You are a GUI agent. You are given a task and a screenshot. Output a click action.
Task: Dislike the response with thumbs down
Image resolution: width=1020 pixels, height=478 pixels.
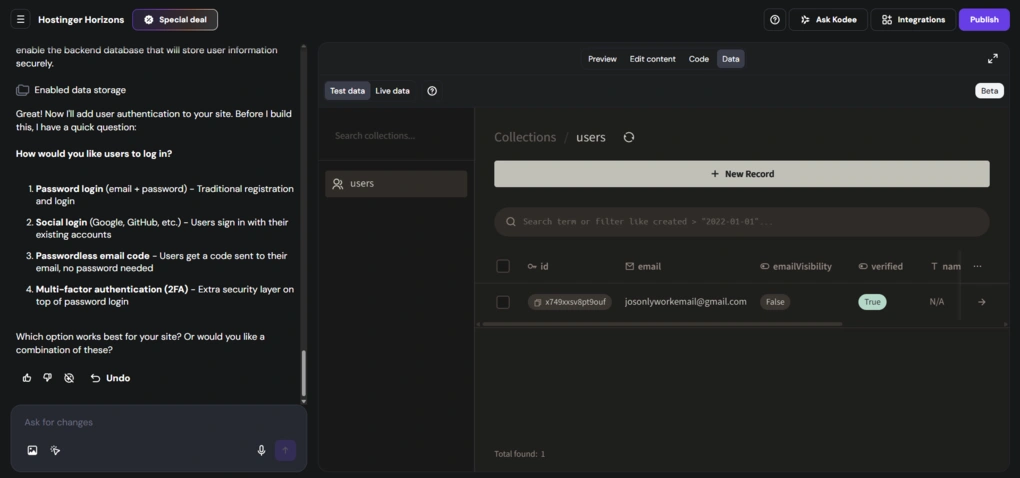point(47,378)
